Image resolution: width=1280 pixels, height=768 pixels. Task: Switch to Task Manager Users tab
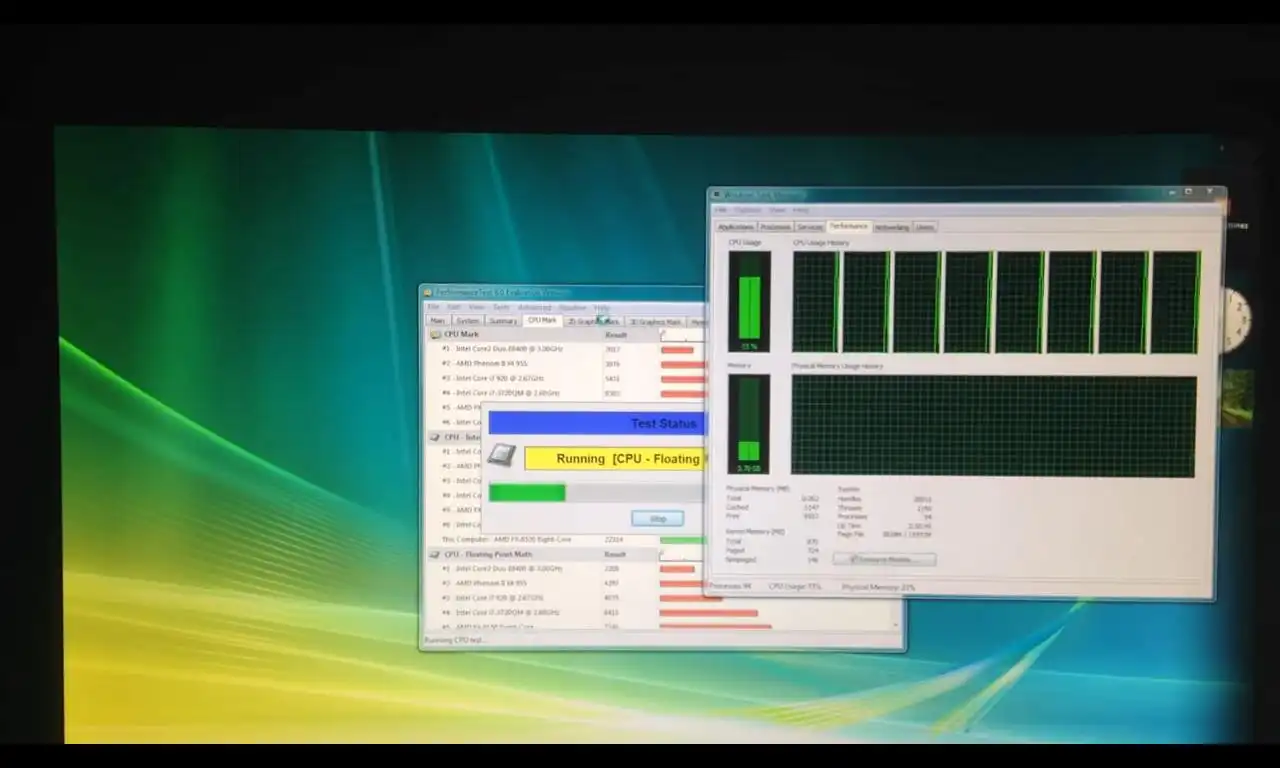tap(925, 227)
